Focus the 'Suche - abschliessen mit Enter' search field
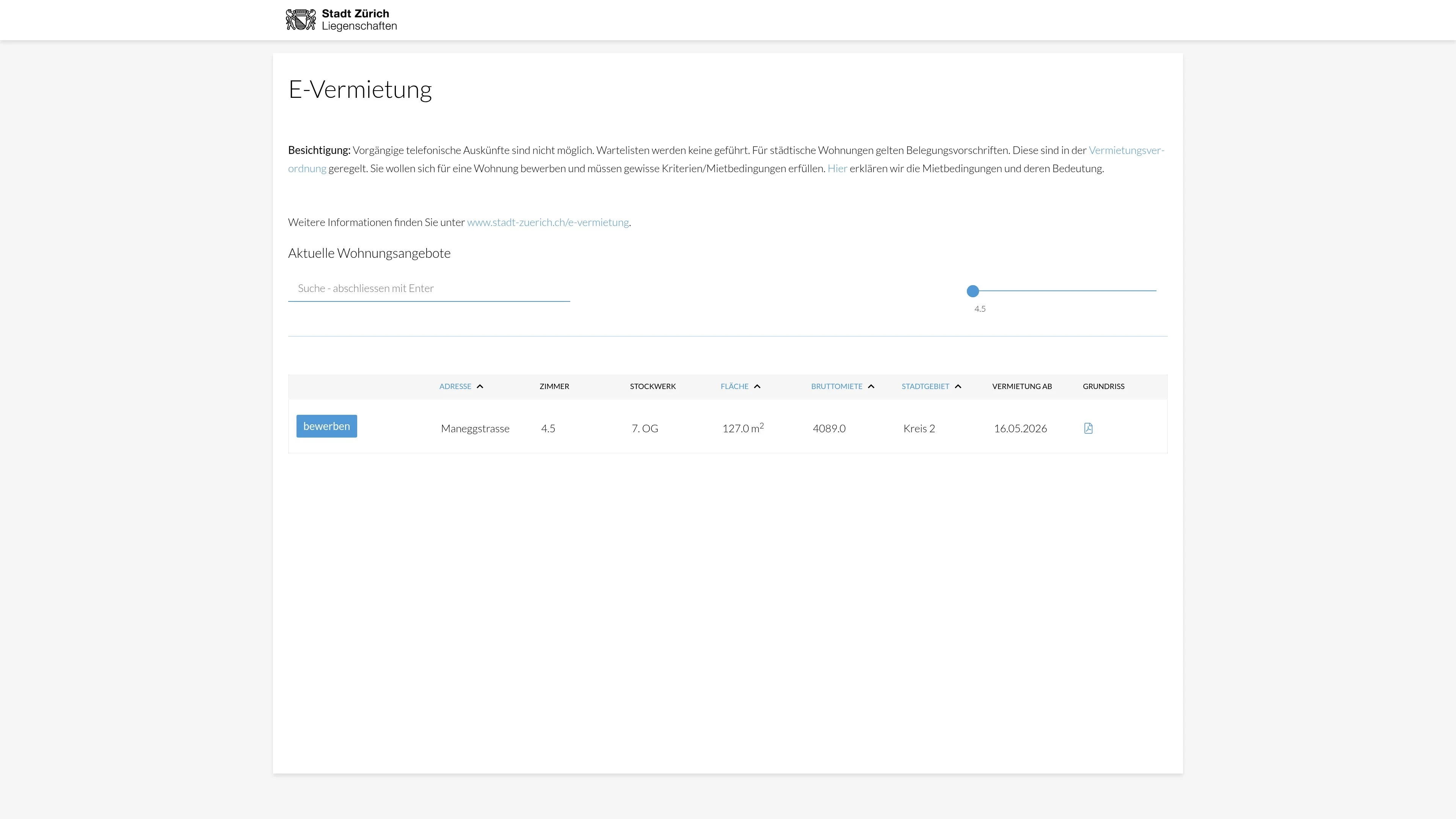 point(428,288)
